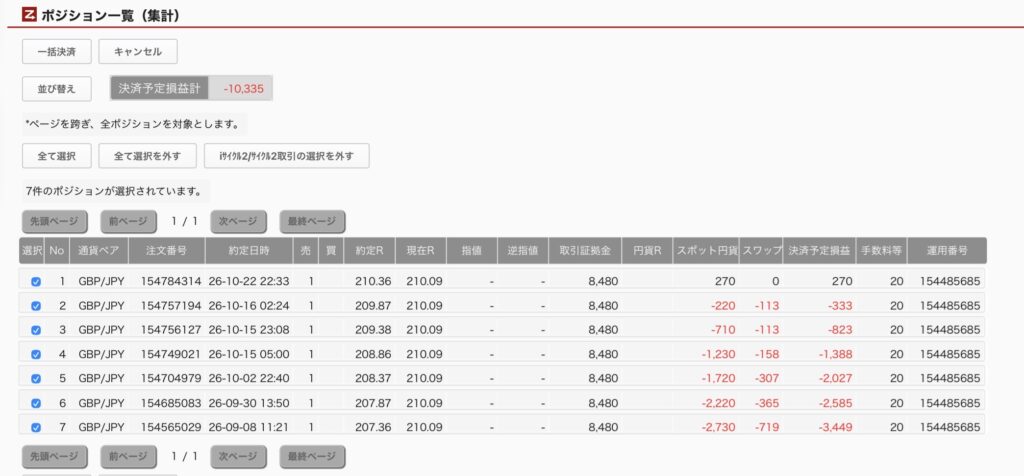
Task: Click iサイクル2/サイクル2取引の選択を外す button
Action: pyautogui.click(x=287, y=156)
